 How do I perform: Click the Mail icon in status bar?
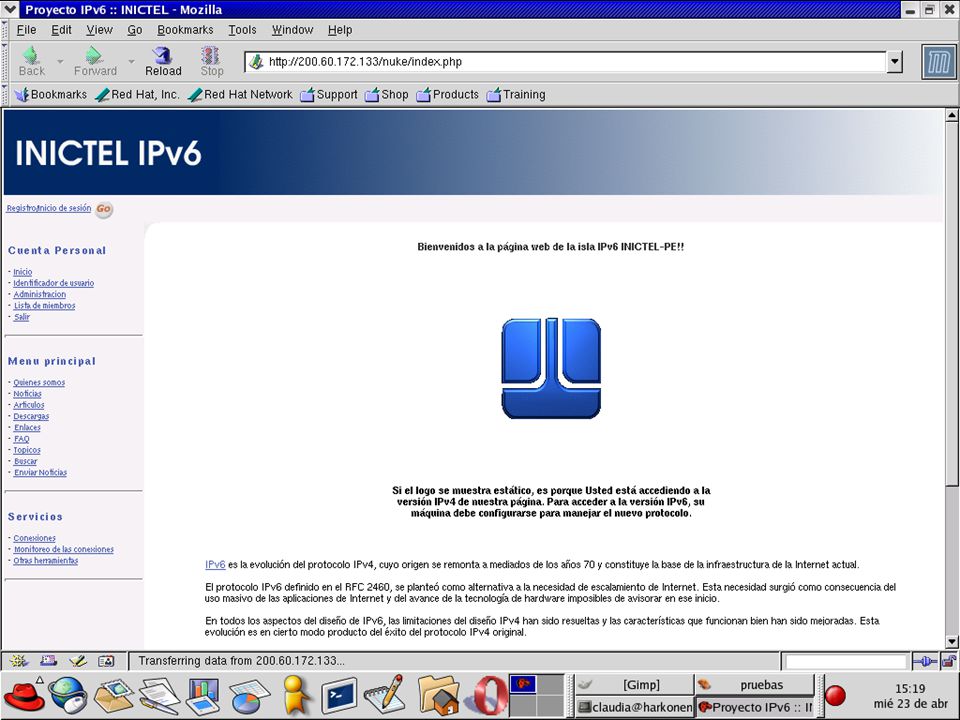(48, 661)
